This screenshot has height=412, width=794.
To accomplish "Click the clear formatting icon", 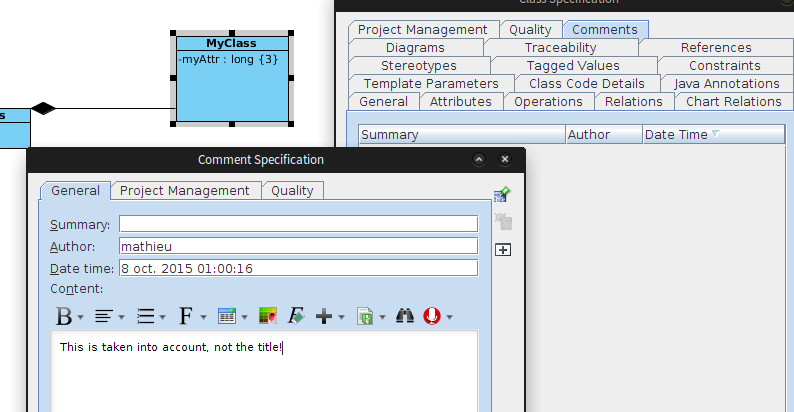I will (x=296, y=316).
